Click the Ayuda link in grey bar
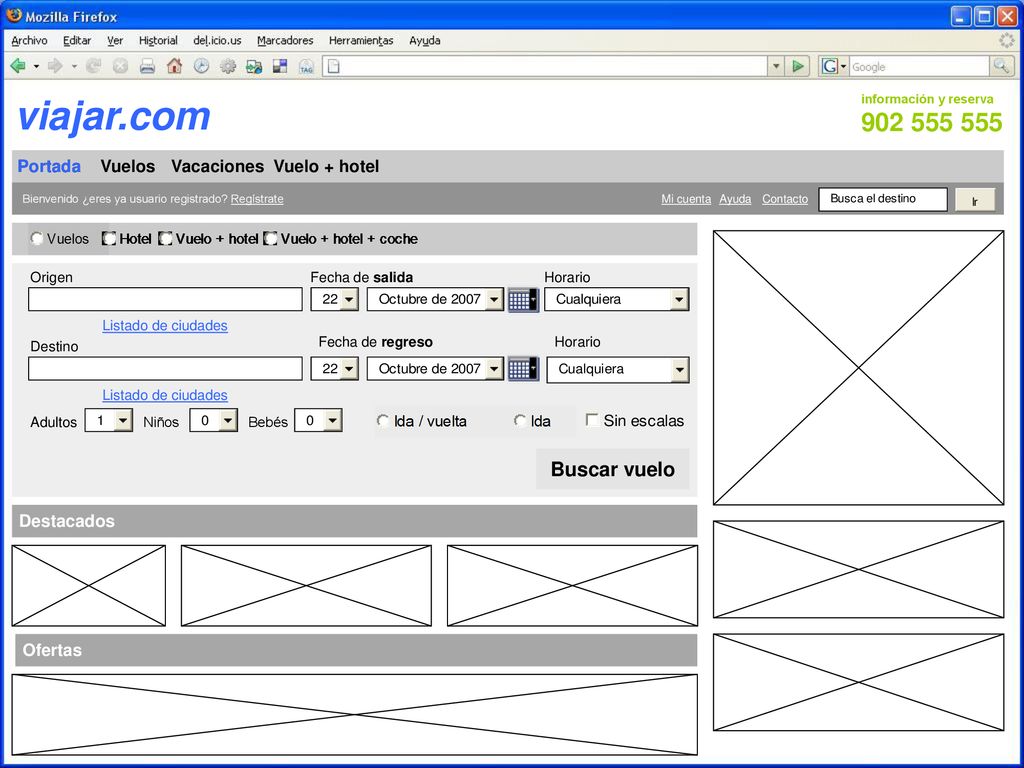1024x768 pixels. [735, 199]
